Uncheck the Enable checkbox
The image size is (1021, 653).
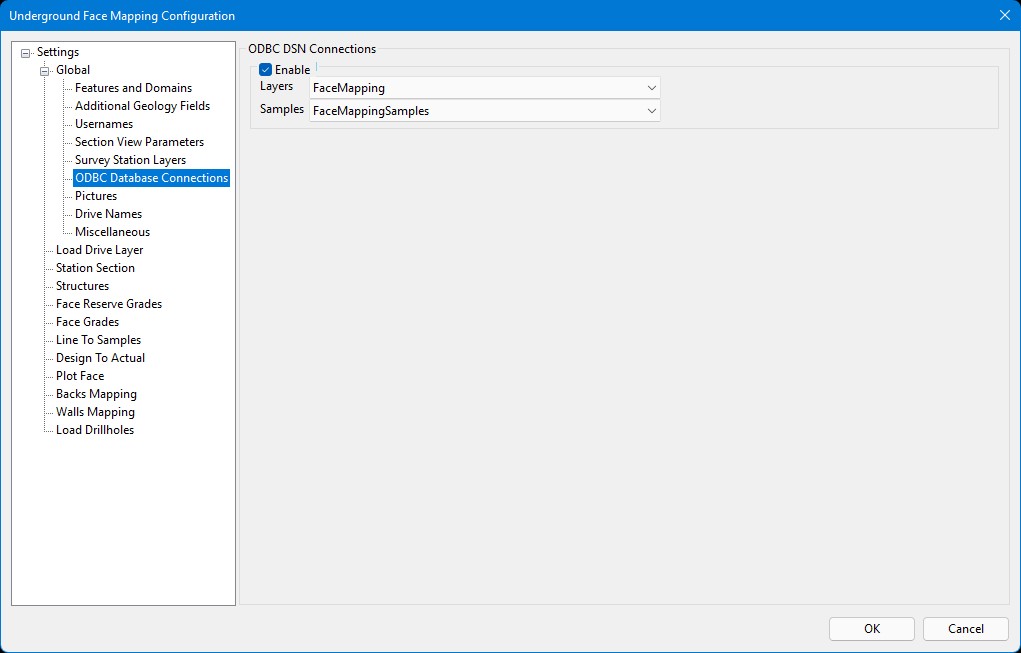266,70
